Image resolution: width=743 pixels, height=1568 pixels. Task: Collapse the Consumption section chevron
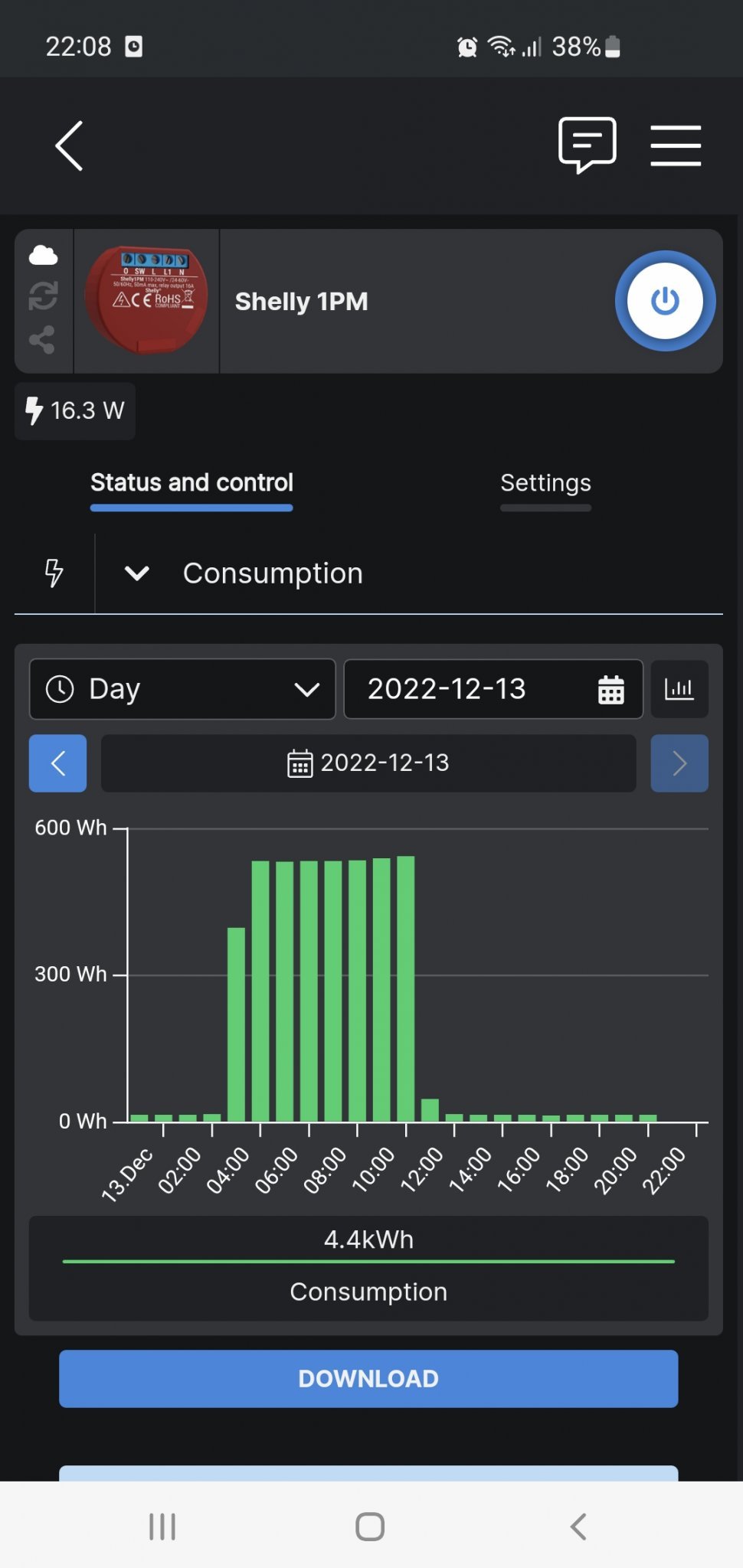(137, 573)
